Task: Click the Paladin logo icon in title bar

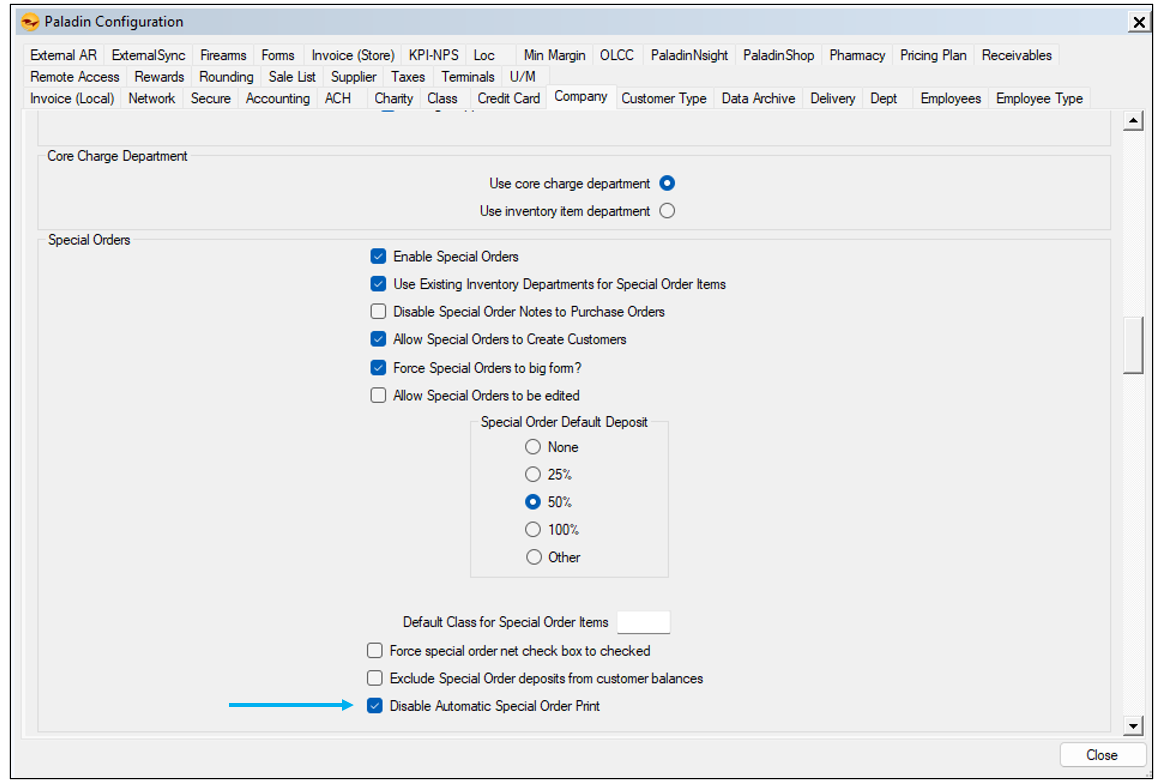Action: point(31,22)
